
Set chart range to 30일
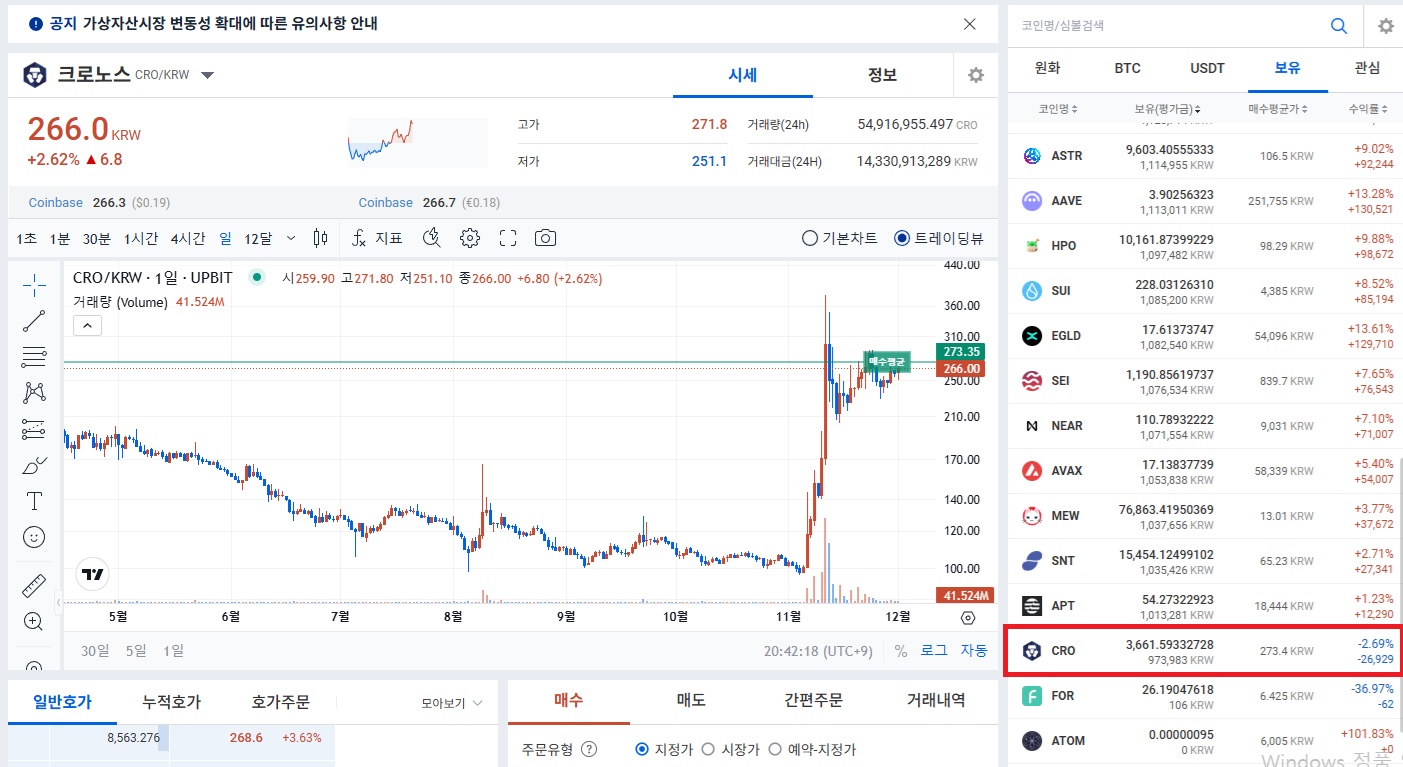coord(95,651)
